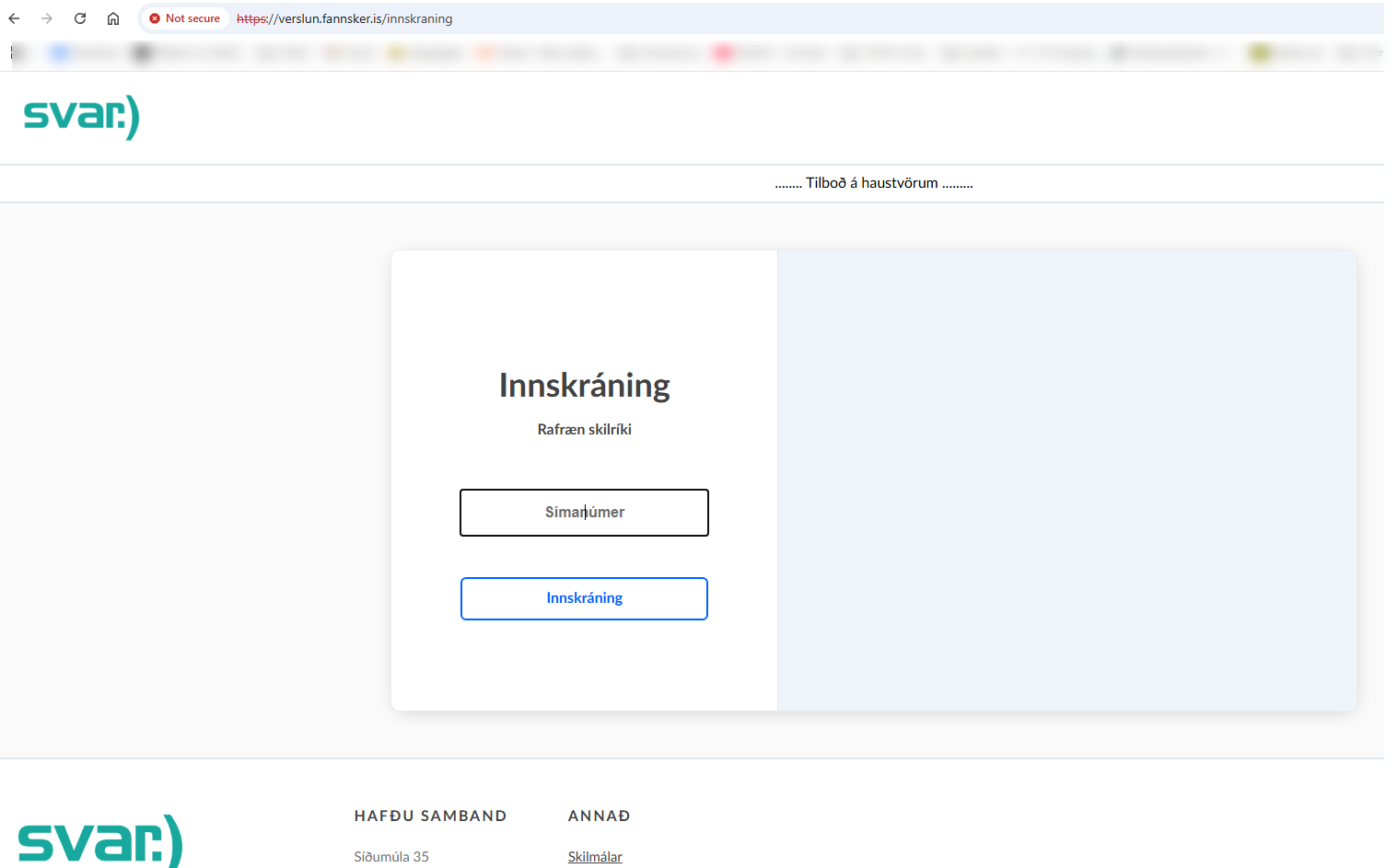1398x868 pixels.
Task: Click the light blue panel beside login form
Action: click(1066, 480)
